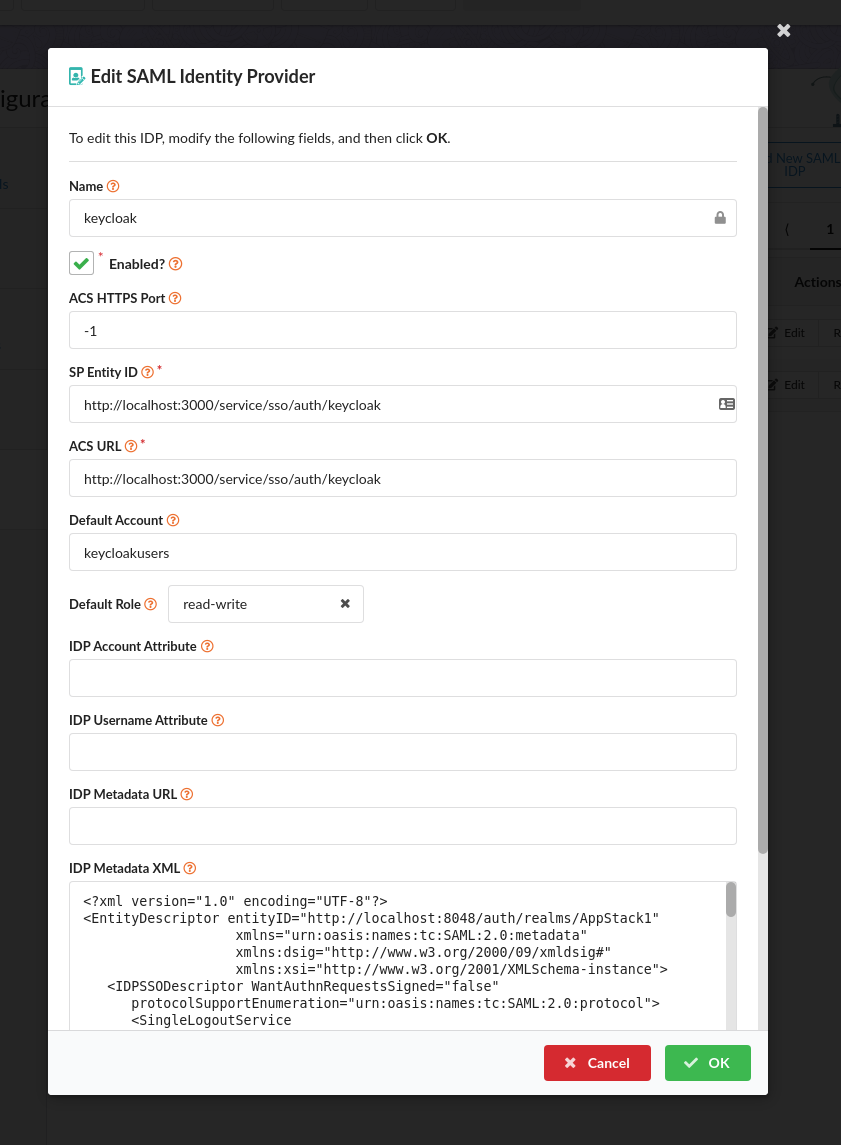Click the help icon next to Enabled checkbox

pyautogui.click(x=175, y=263)
